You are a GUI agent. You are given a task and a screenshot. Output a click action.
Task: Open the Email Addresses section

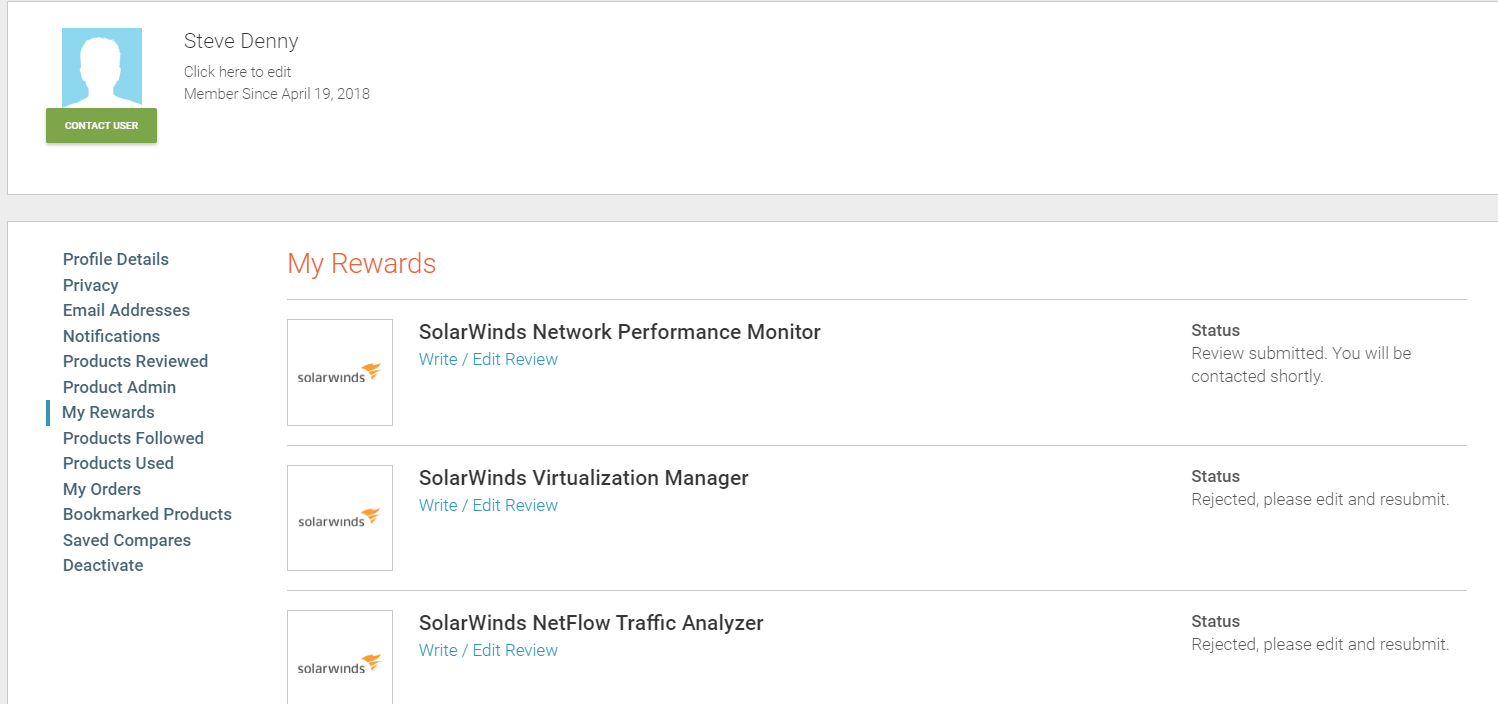(x=126, y=310)
